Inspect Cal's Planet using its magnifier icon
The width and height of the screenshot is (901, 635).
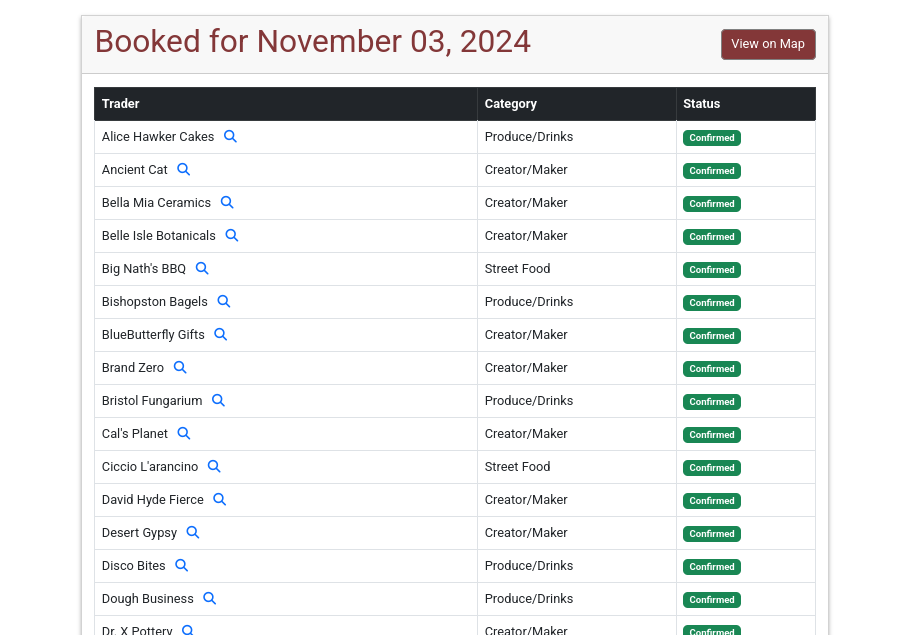point(184,433)
